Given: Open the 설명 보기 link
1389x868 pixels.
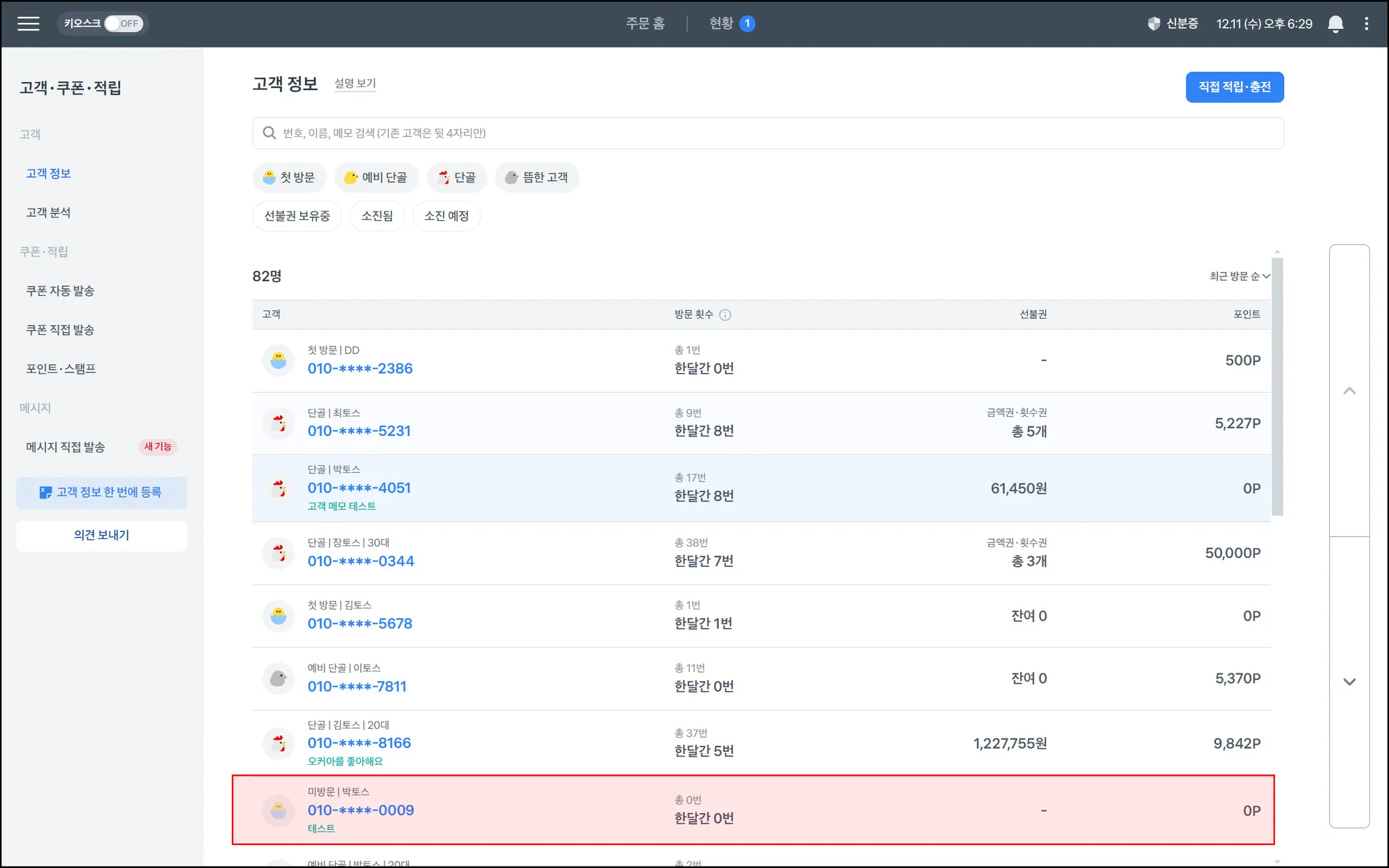Looking at the screenshot, I should pyautogui.click(x=355, y=83).
